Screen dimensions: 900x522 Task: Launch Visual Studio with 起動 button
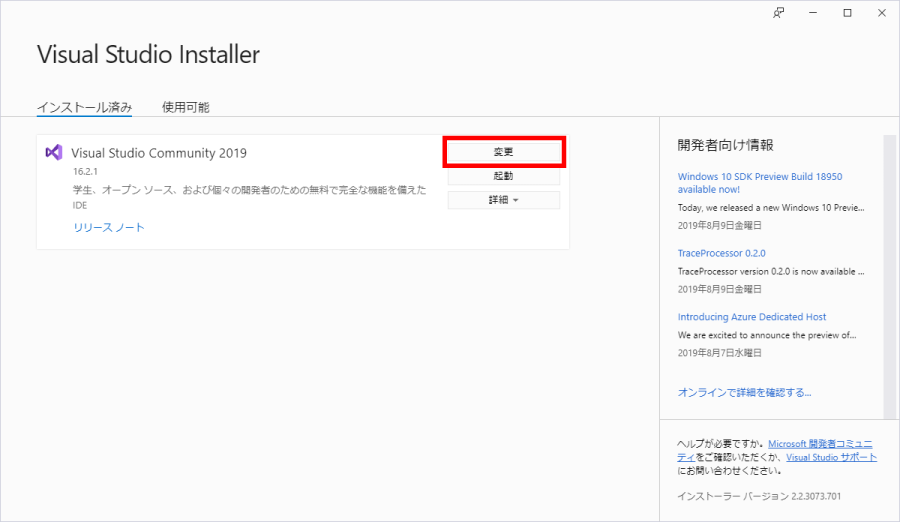click(x=503, y=176)
